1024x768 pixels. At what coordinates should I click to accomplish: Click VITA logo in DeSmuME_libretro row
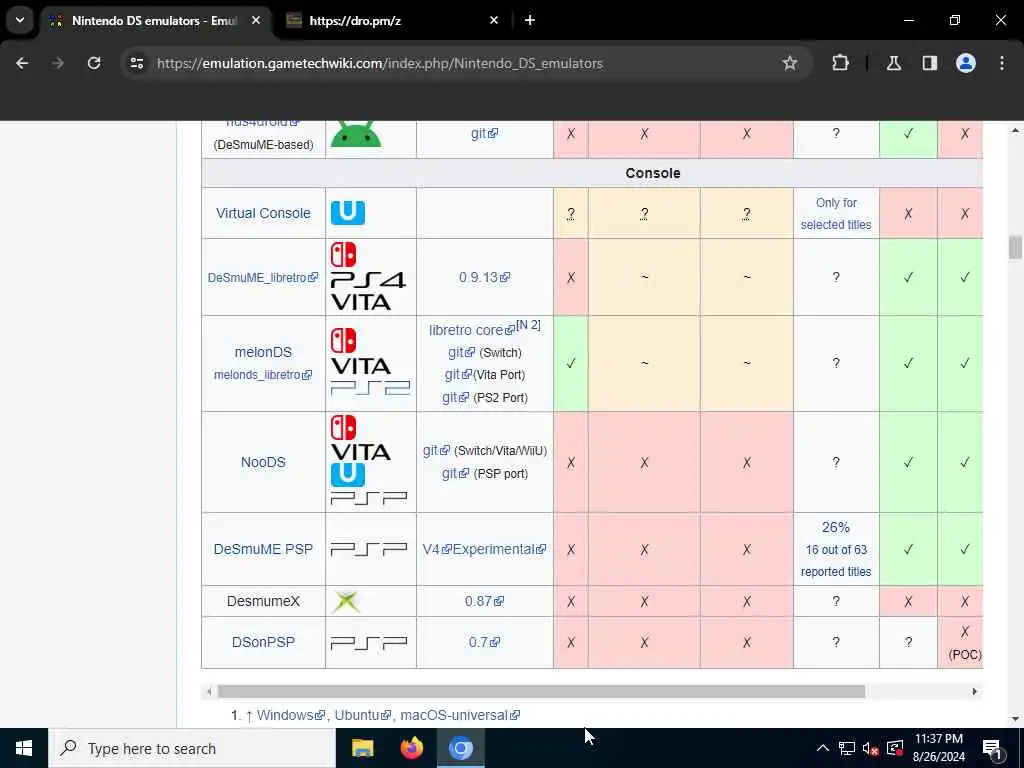pyautogui.click(x=360, y=302)
